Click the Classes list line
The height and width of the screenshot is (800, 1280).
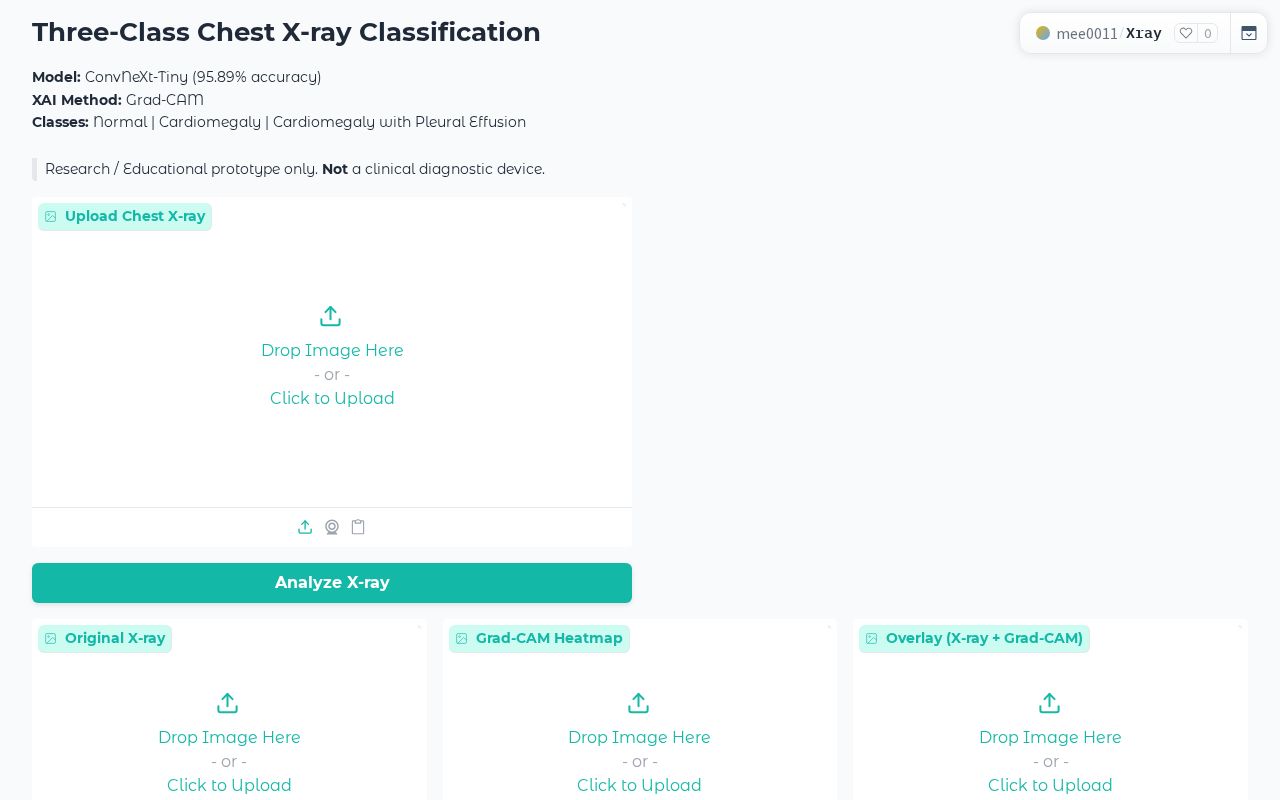[279, 122]
